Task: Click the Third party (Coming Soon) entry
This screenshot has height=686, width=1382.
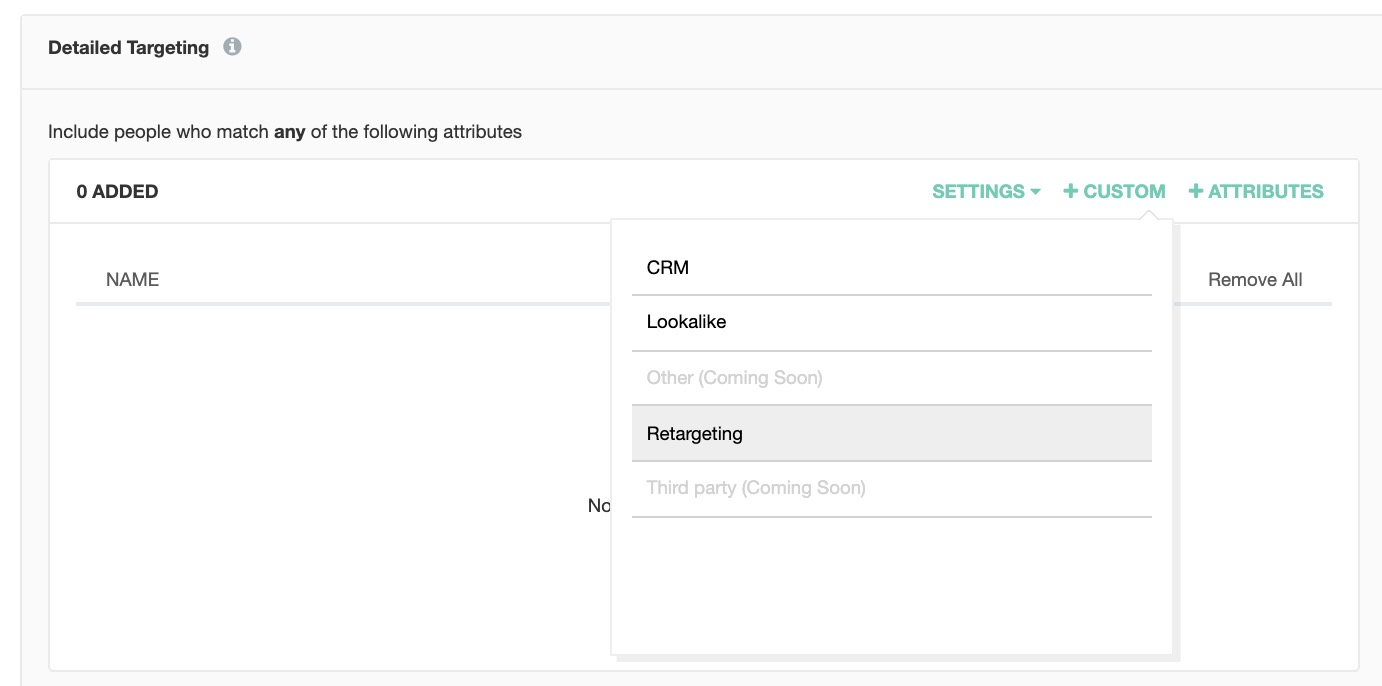Action: point(756,488)
